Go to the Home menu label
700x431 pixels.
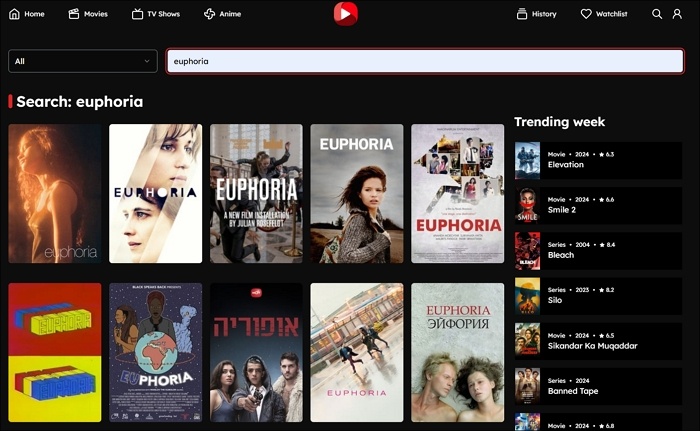coord(34,14)
